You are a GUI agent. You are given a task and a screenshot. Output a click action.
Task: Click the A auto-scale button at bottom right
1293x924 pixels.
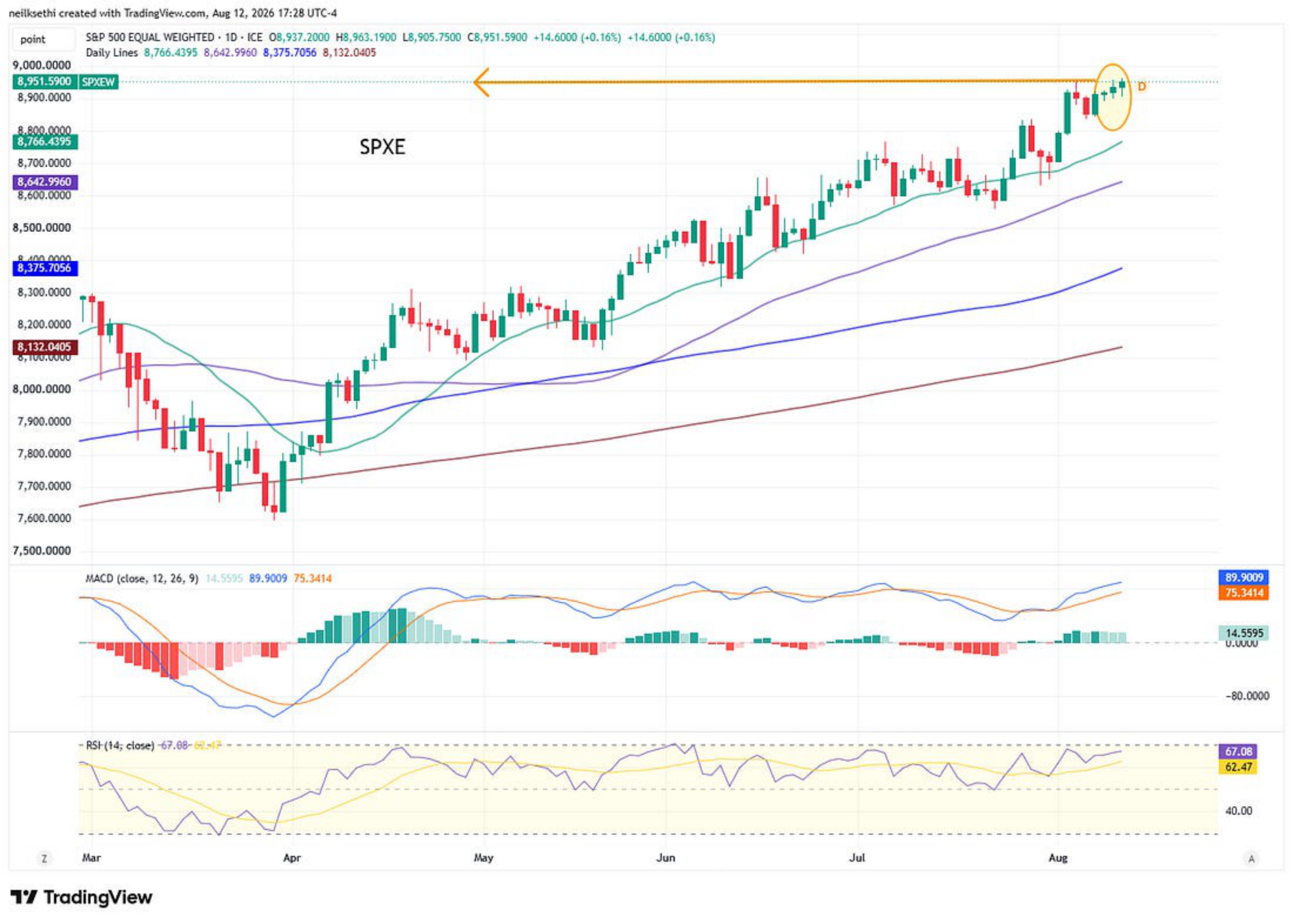[1251, 859]
